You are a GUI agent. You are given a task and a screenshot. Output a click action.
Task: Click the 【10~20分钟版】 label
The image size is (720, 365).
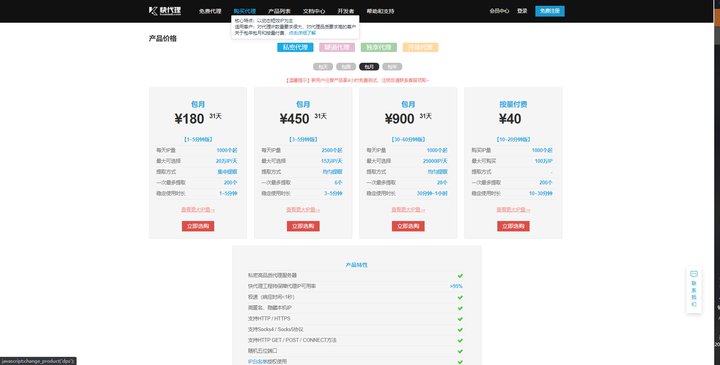513,139
